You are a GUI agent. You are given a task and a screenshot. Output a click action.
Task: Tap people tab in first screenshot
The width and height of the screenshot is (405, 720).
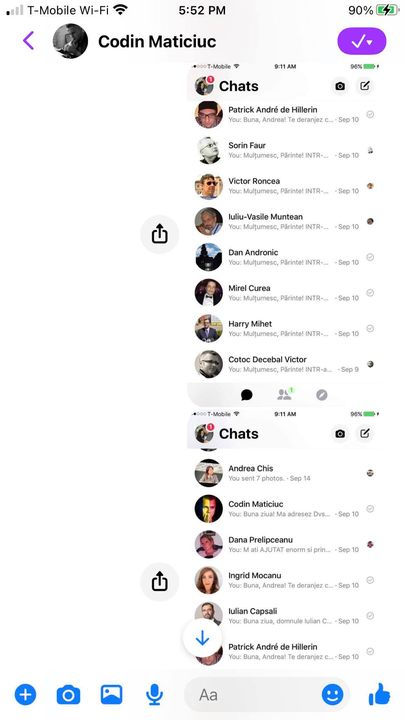click(x=285, y=394)
